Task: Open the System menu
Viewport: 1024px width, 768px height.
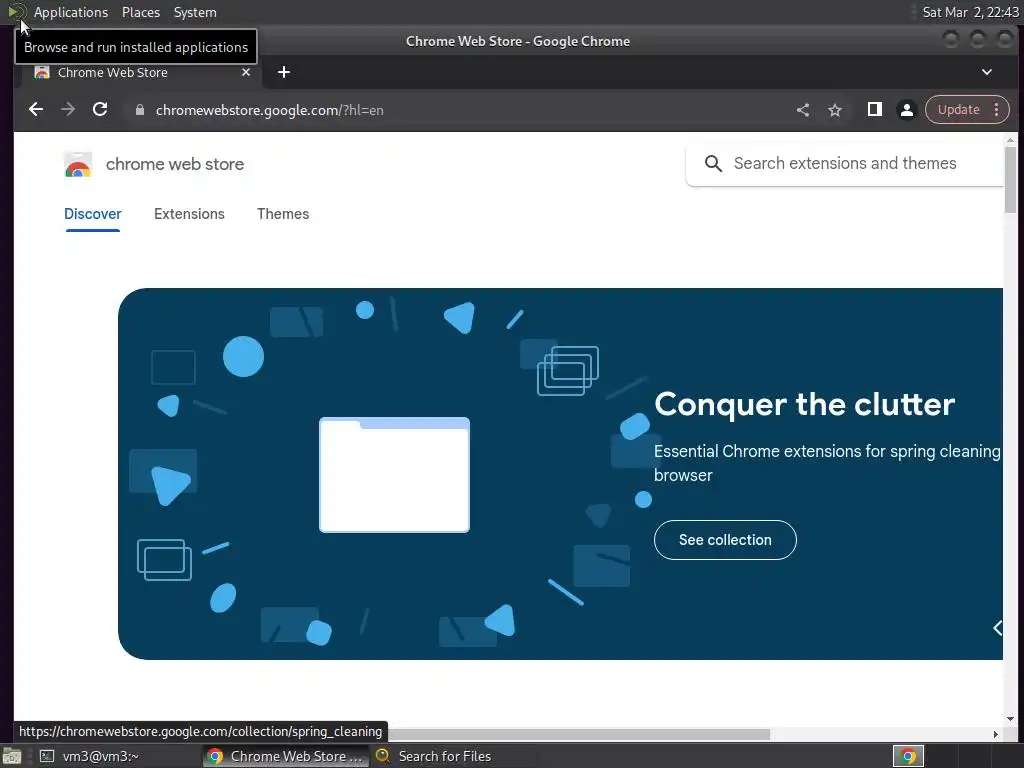Action: [x=195, y=12]
